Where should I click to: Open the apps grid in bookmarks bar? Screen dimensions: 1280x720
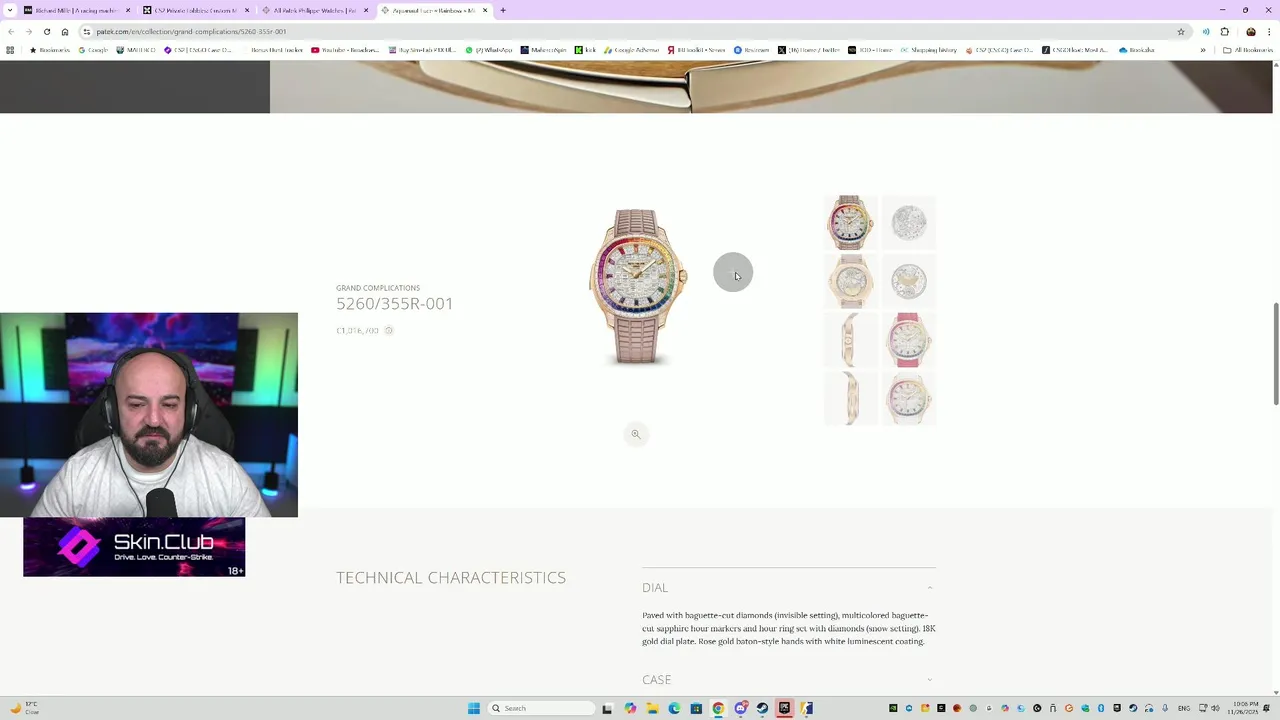(10, 50)
